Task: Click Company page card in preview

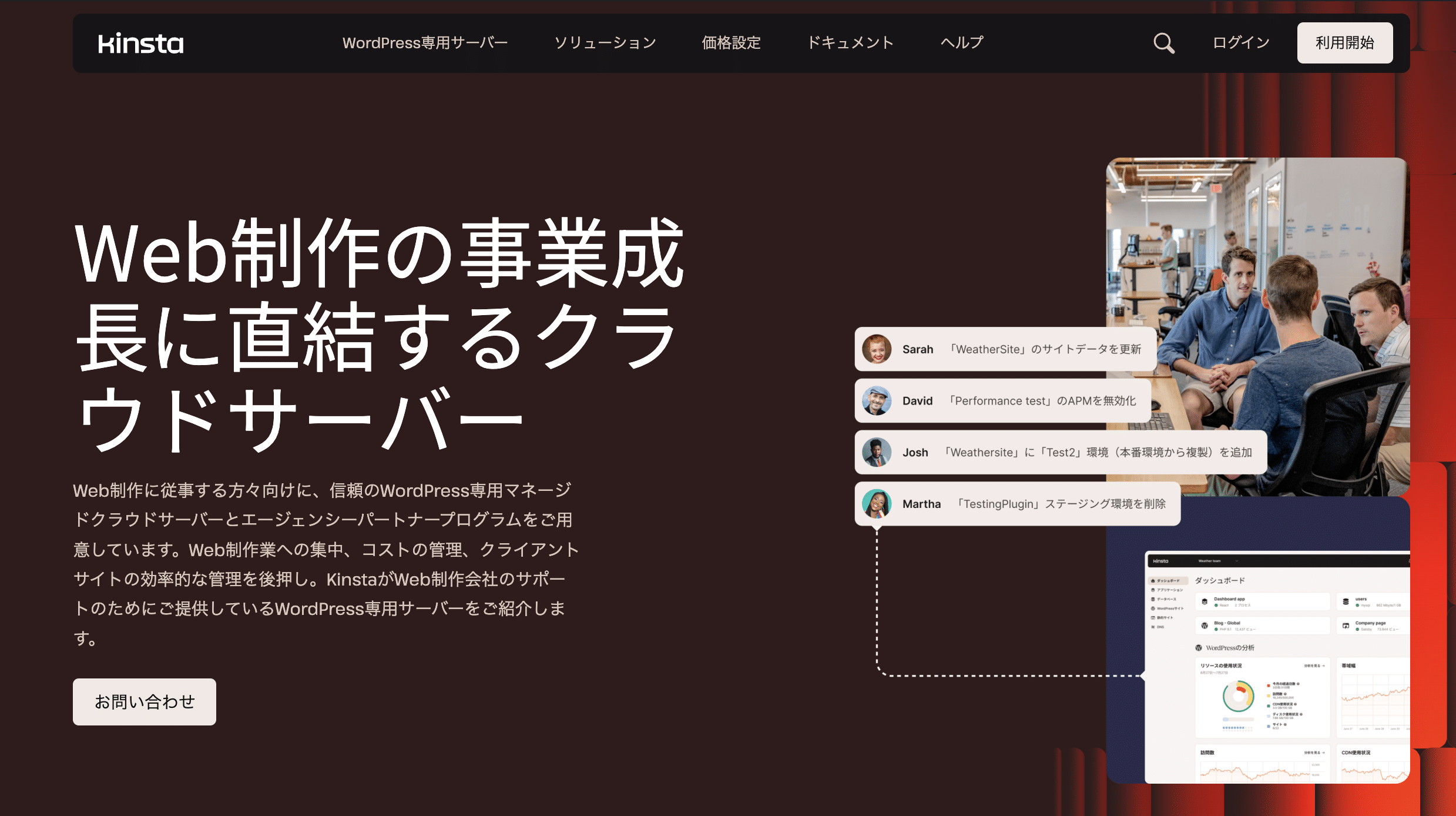Action: click(x=1373, y=626)
